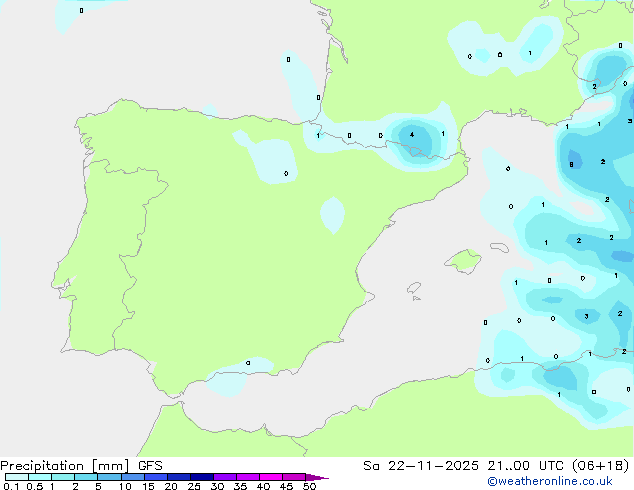Click the '10' legend scale label
This screenshot has height=490, width=634.
(x=125, y=486)
